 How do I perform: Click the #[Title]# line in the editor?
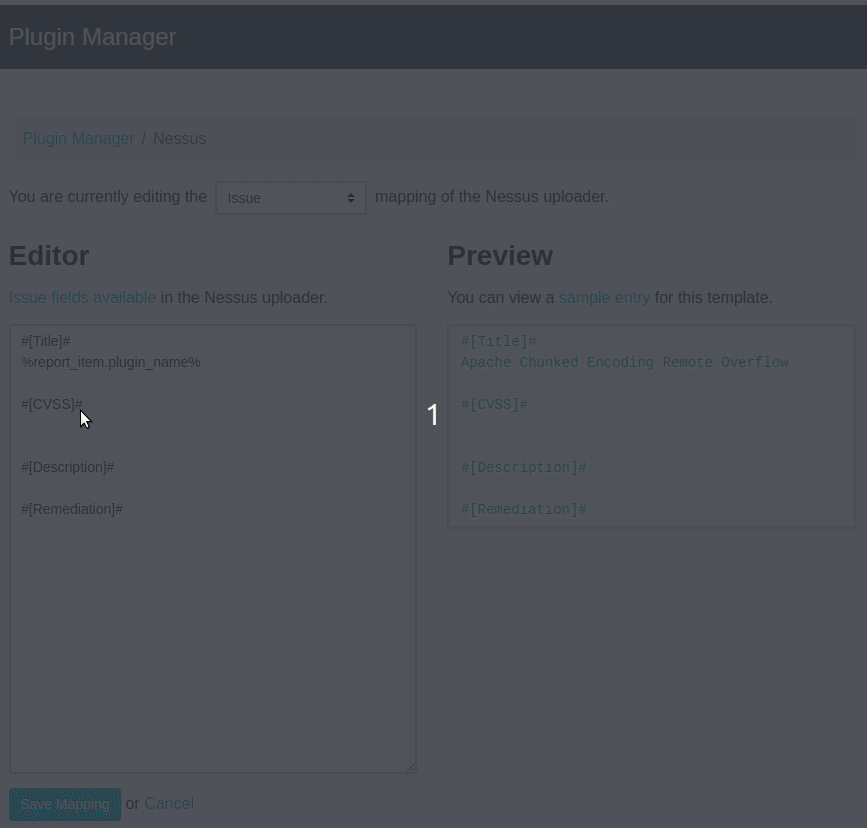(45, 341)
